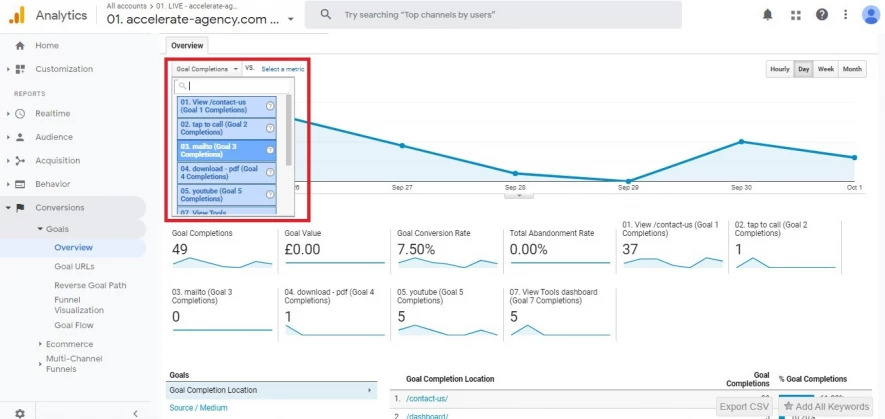The height and width of the screenshot is (419, 885).
Task: Click Source / Medium dimension link
Action: point(198,408)
